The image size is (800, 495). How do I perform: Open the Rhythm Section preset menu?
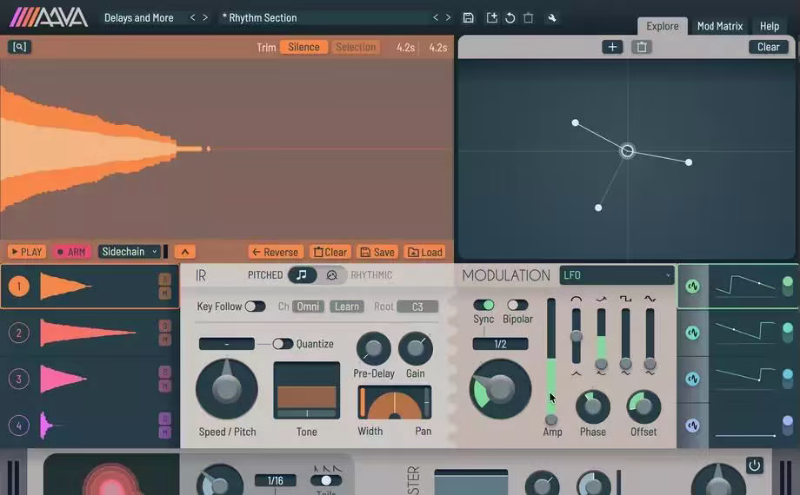point(325,18)
